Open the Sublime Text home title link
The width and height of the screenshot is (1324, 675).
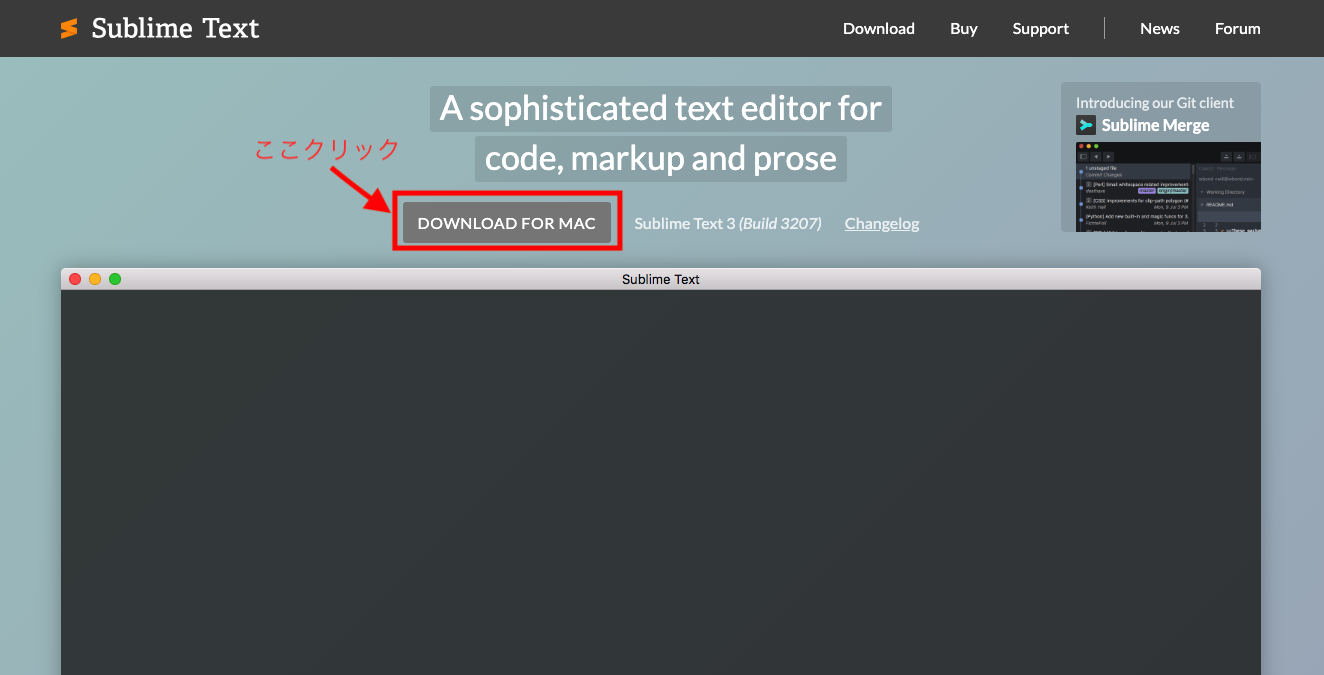[x=175, y=29]
